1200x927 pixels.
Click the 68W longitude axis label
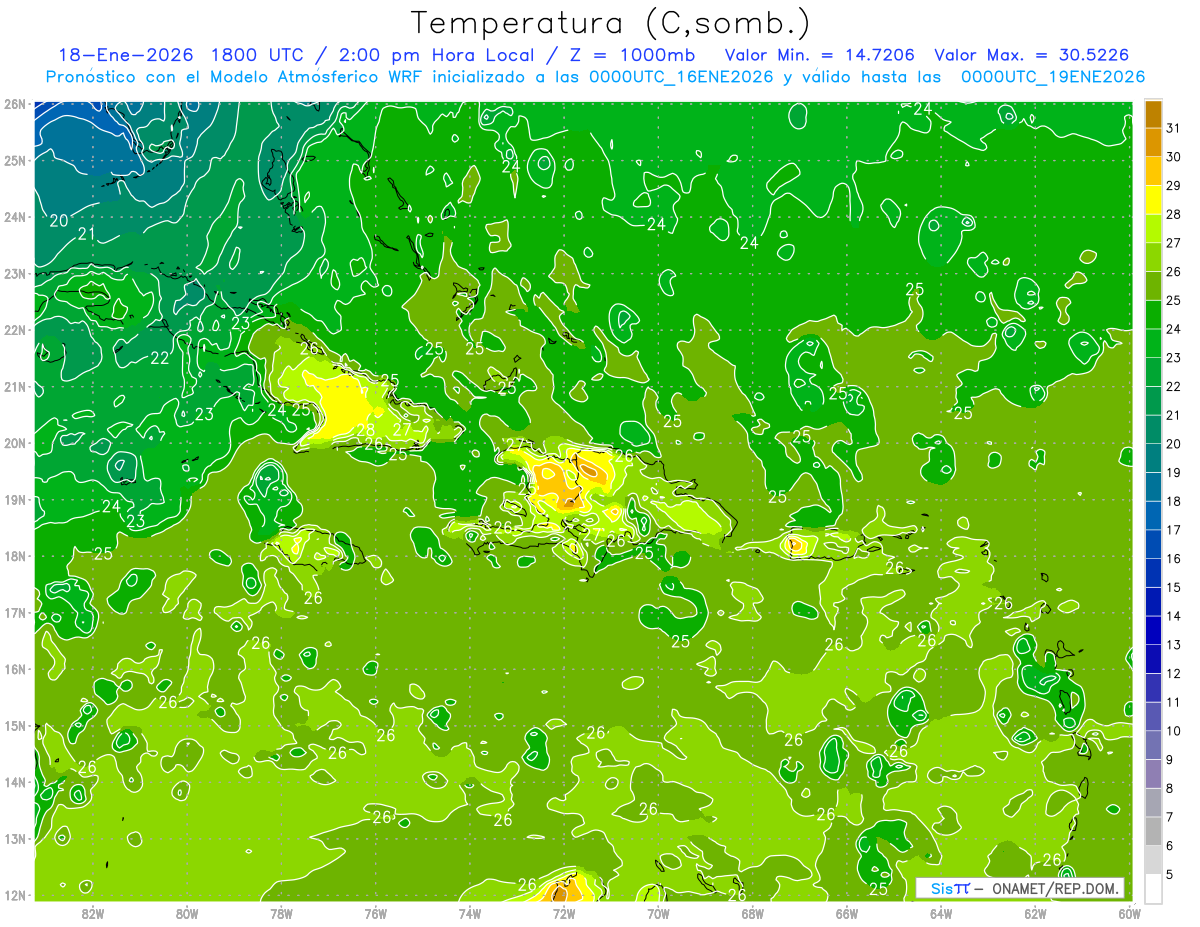(752, 913)
